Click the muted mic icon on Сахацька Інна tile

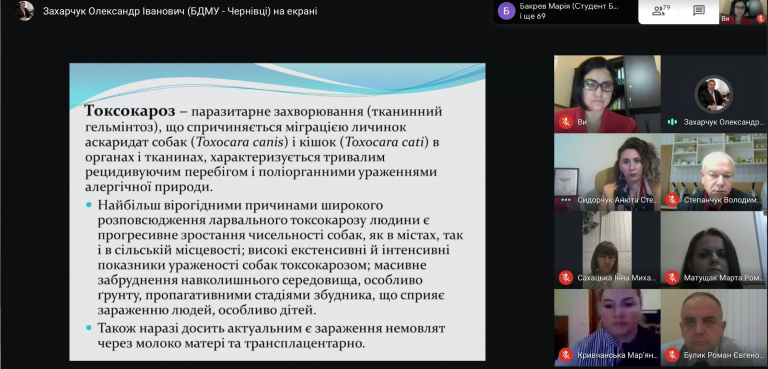pos(566,278)
